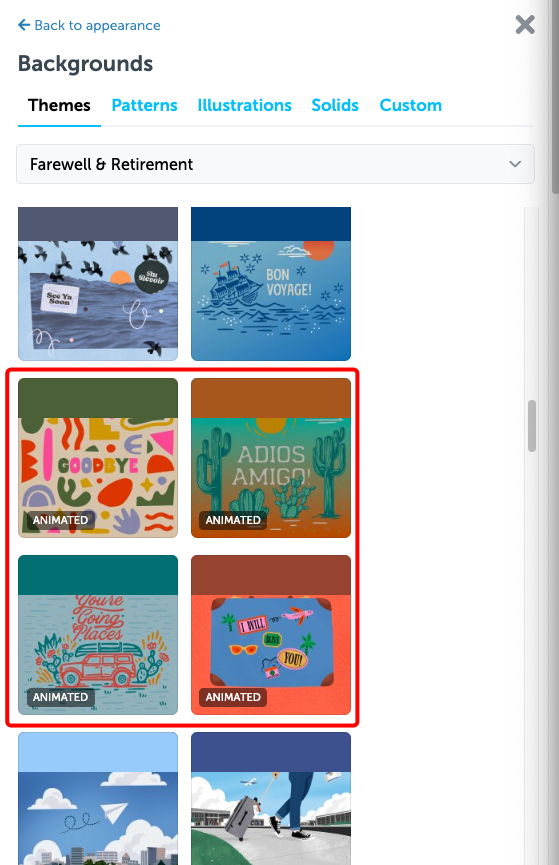Open the Illustrations tab
Viewport: 559px width, 865px height.
click(244, 105)
